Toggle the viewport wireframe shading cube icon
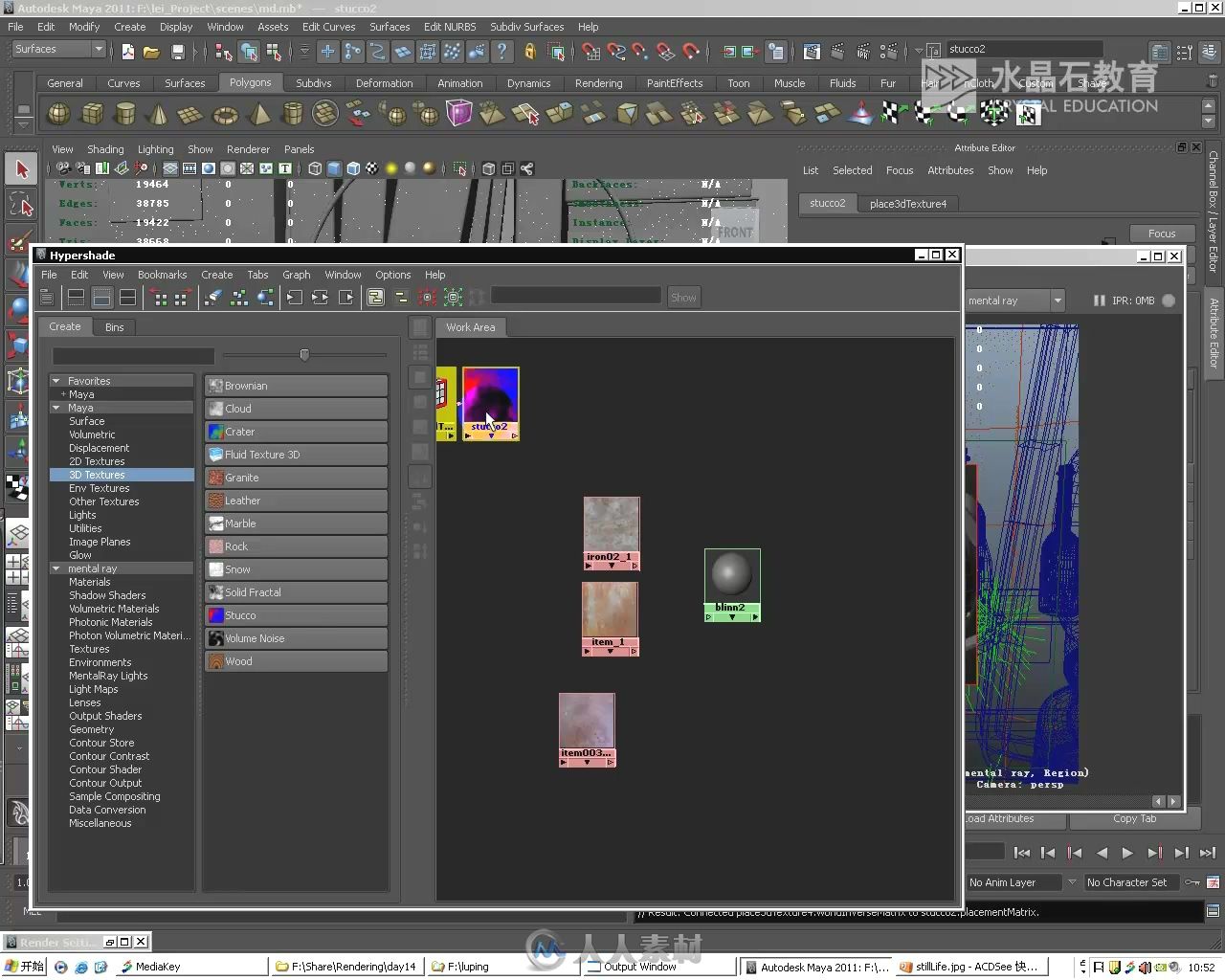 coord(315,168)
